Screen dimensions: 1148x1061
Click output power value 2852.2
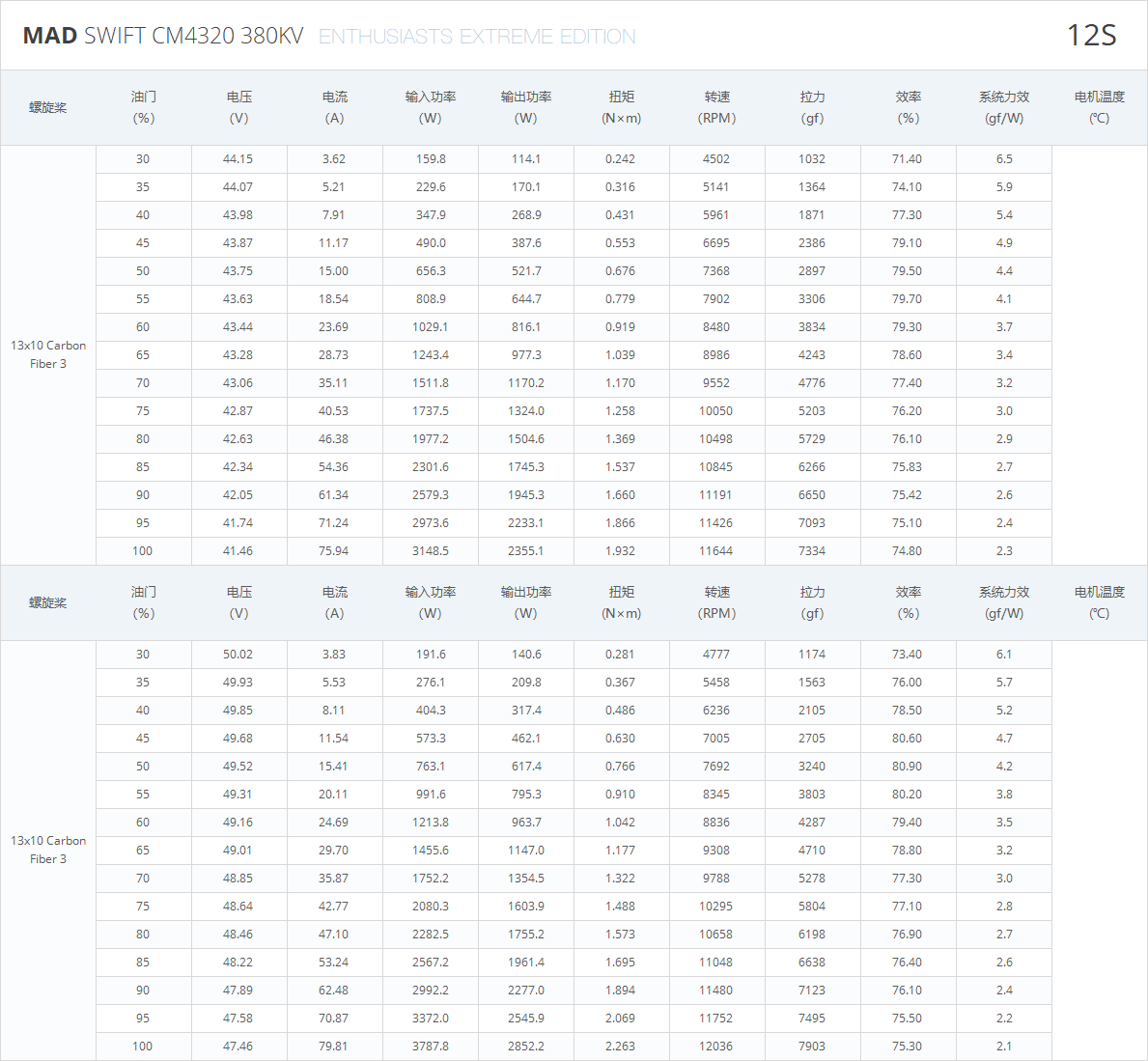click(x=525, y=1047)
